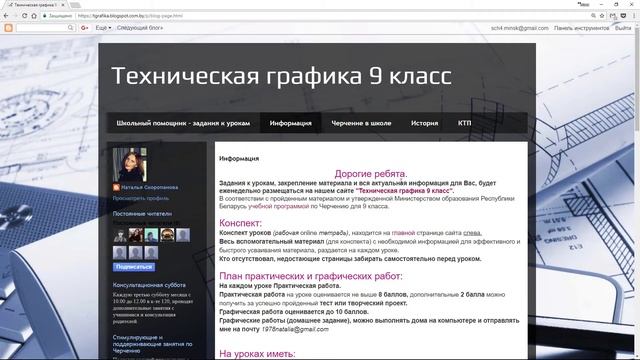Screen dimensions: 640x360
Task: Click the План практических и графических работ heading
Action: [x=311, y=276]
